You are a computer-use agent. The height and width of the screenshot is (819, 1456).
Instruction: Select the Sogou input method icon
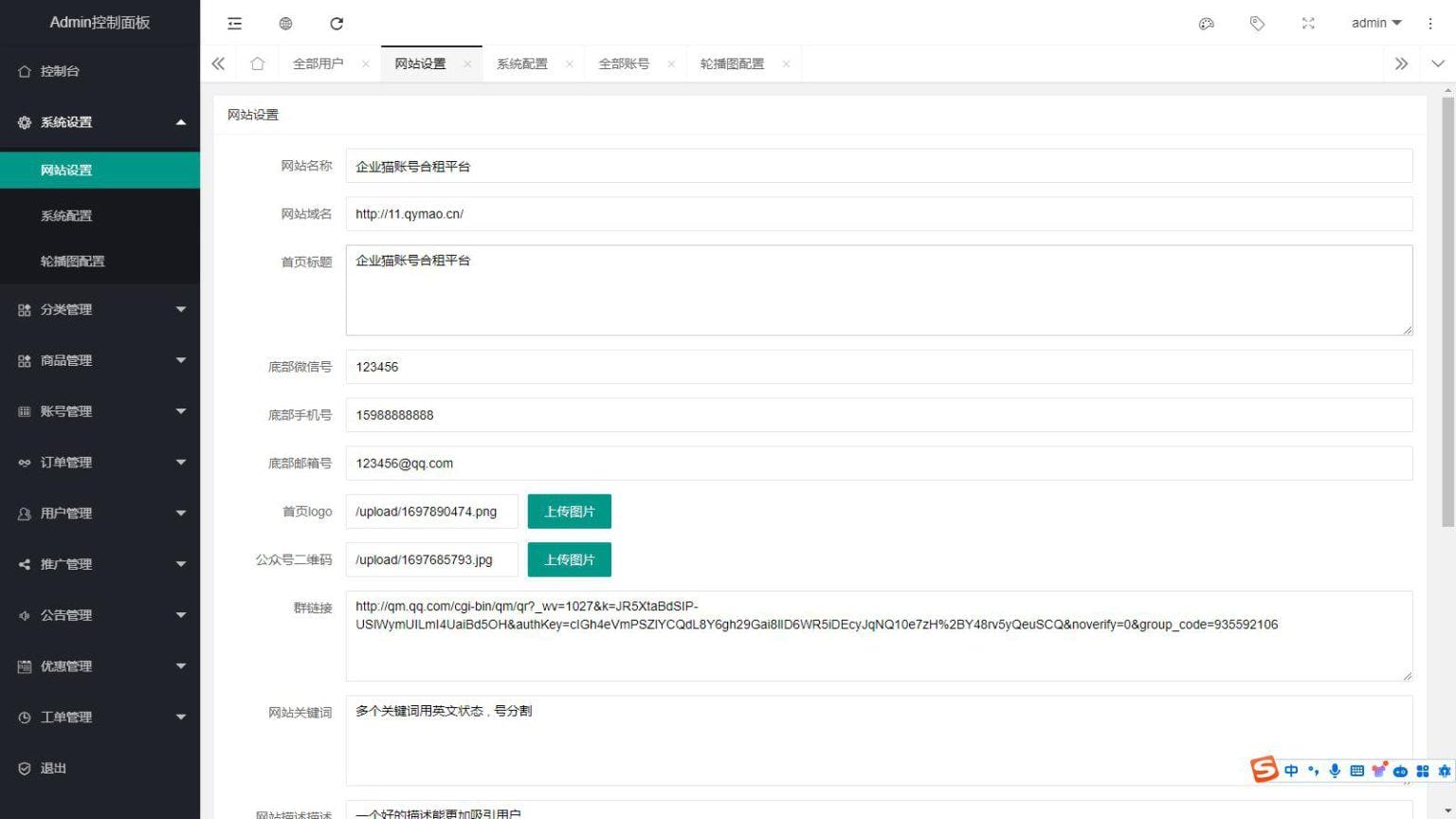pos(1264,770)
